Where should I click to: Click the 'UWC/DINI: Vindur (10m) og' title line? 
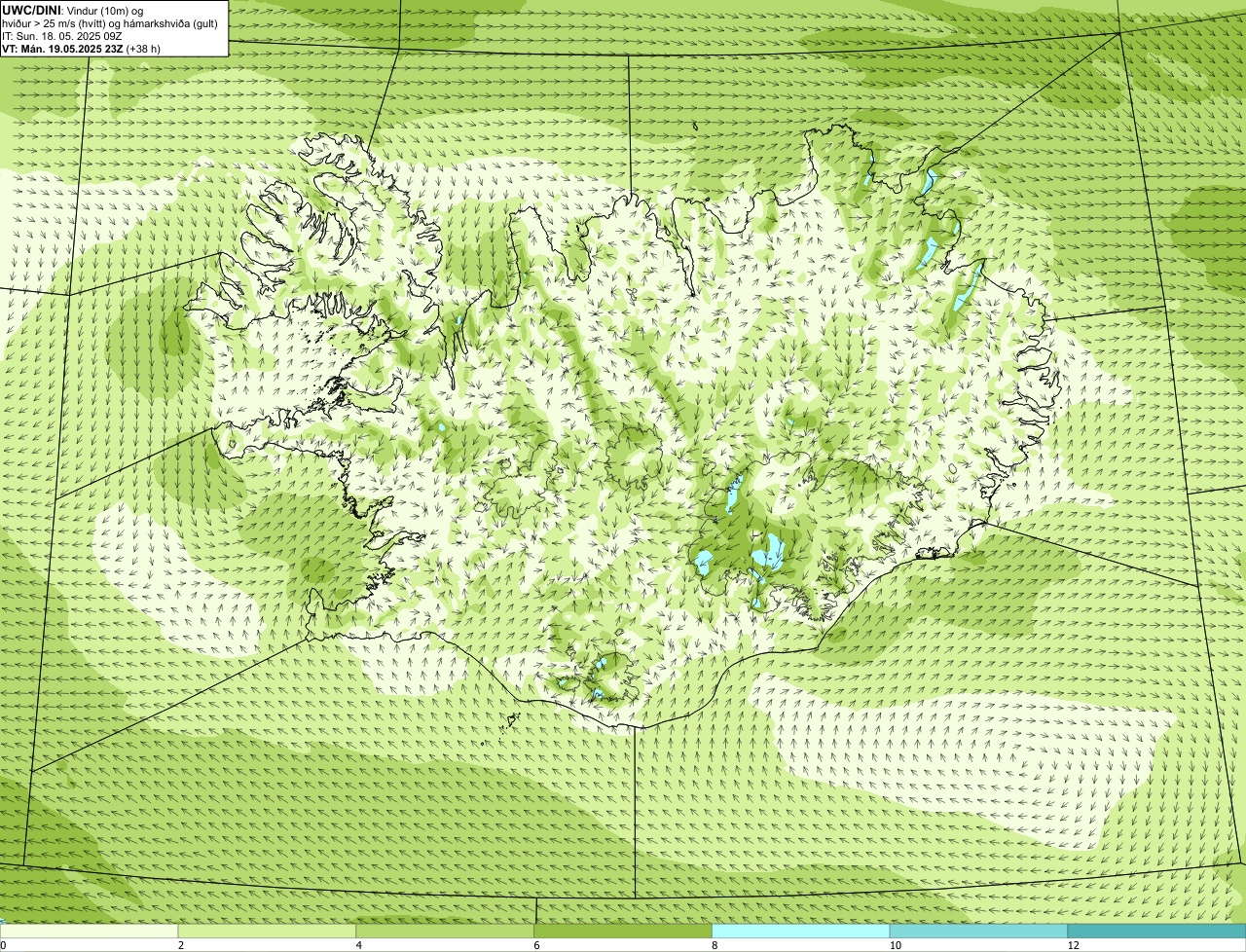coord(73,10)
